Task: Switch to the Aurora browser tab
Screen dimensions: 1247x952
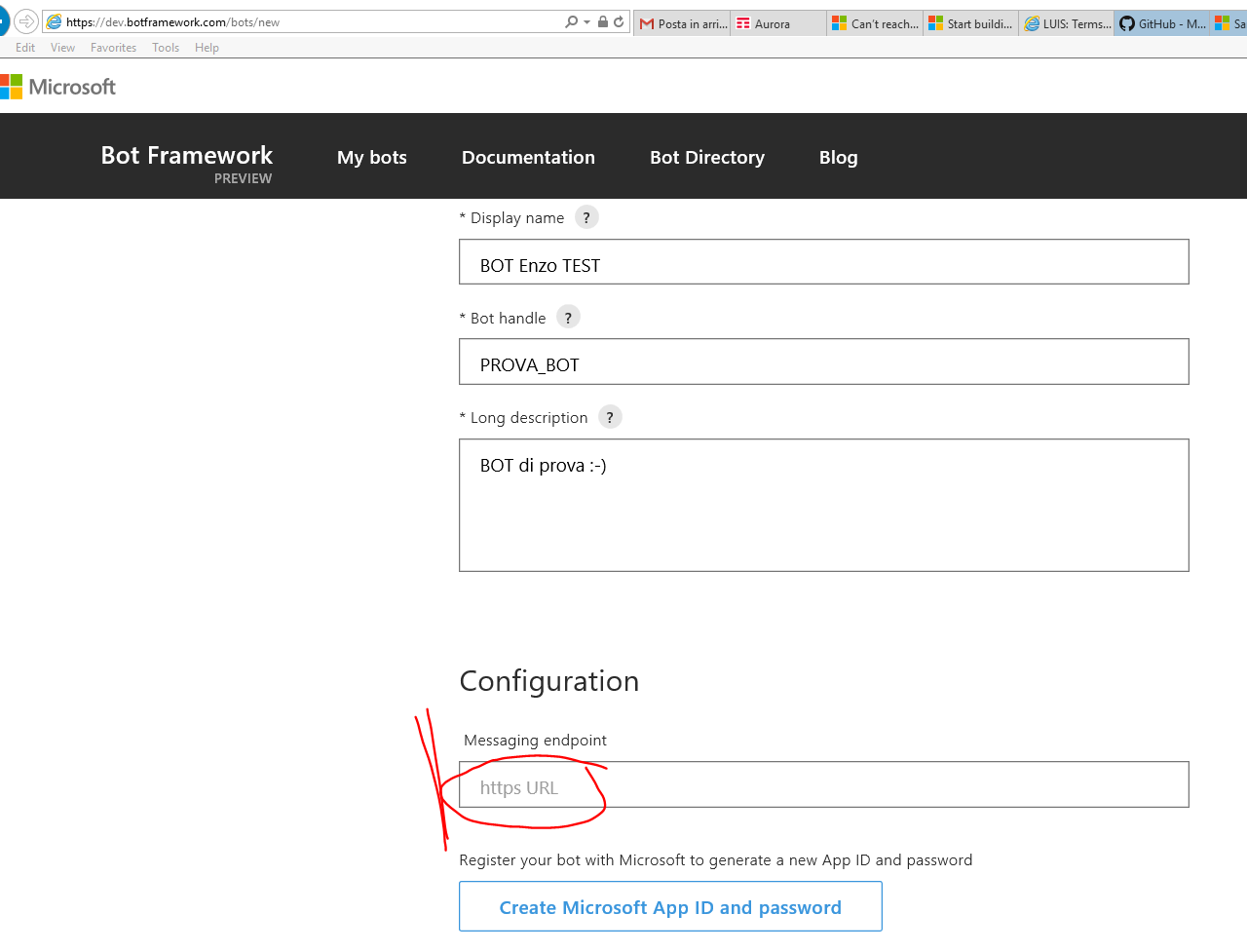Action: point(779,23)
